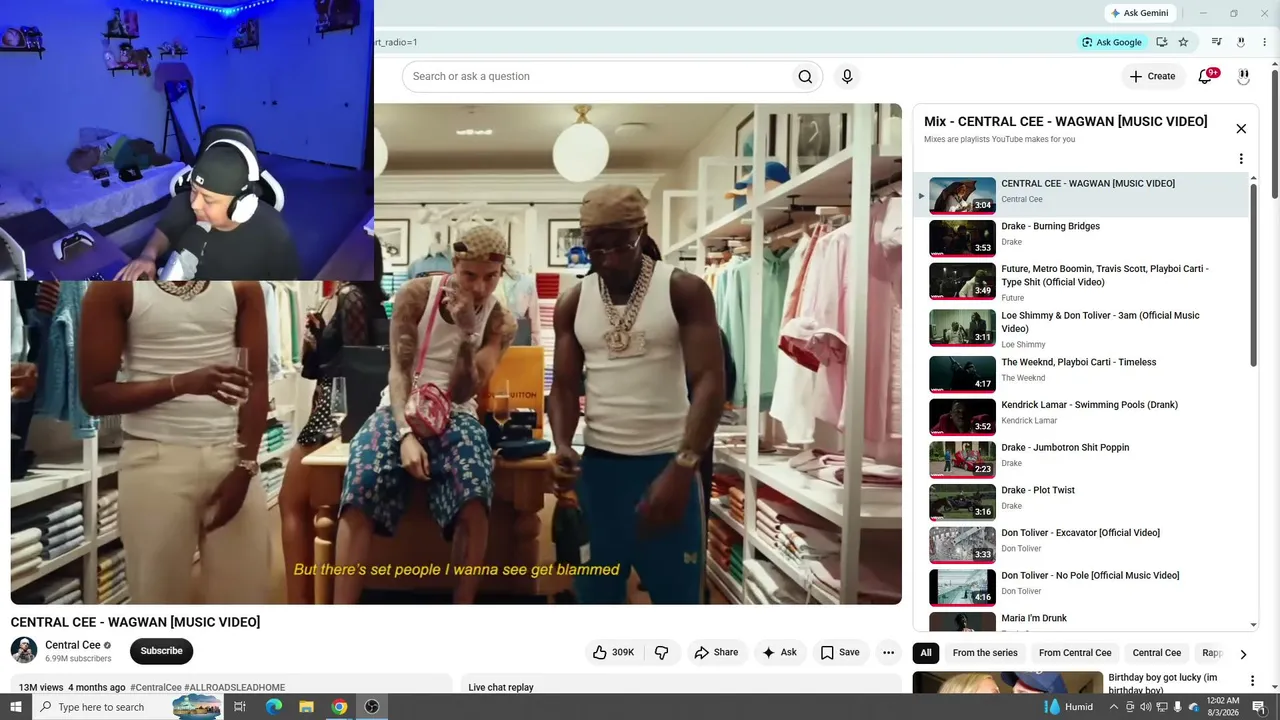Click the main video player

tap(456, 354)
